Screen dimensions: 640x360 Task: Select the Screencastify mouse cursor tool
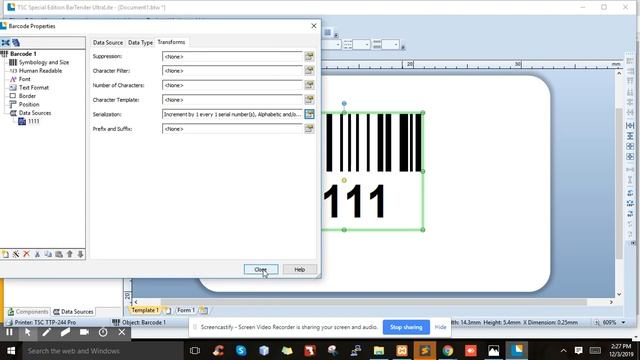[x=28, y=332]
